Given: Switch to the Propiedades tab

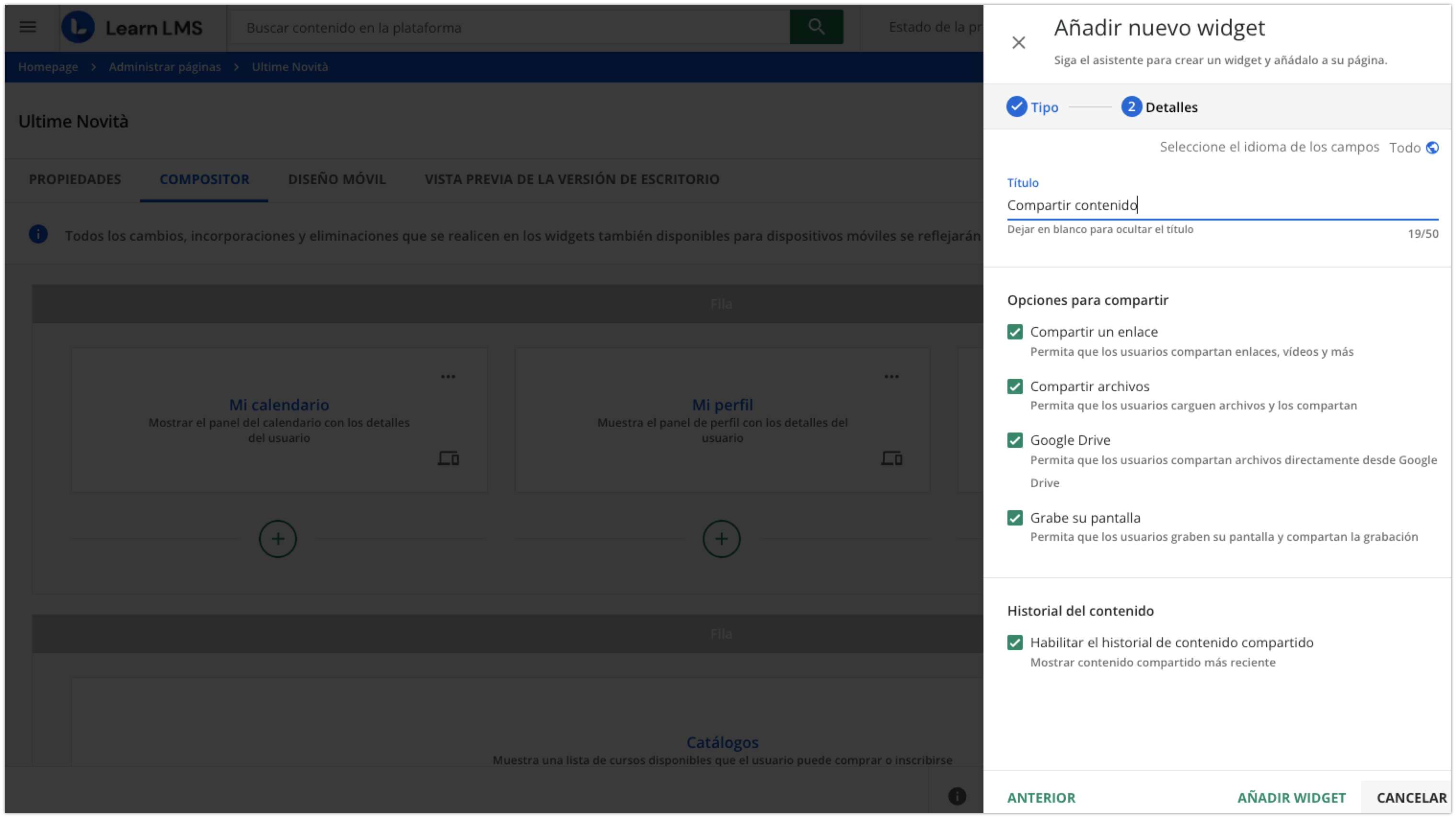Looking at the screenshot, I should (75, 179).
